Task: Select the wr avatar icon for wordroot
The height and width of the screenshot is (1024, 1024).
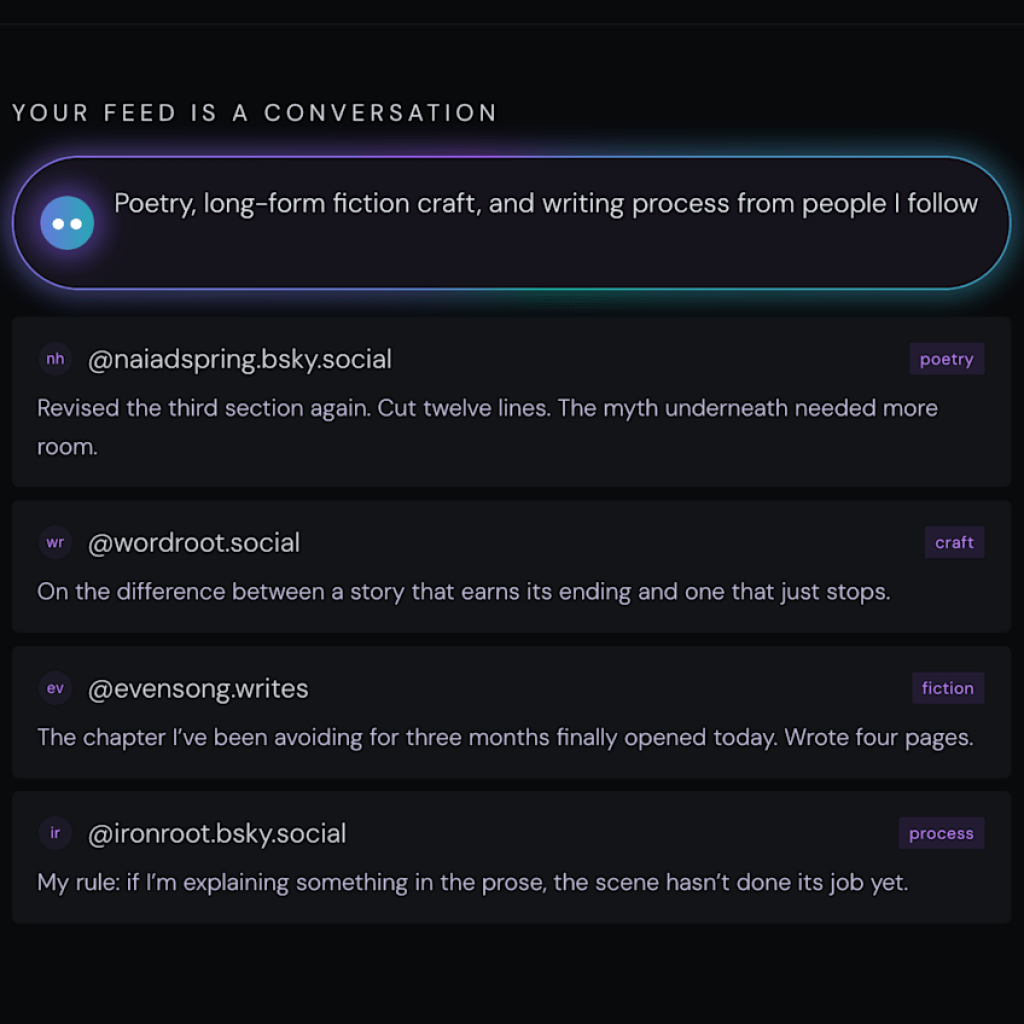Action: pos(55,542)
